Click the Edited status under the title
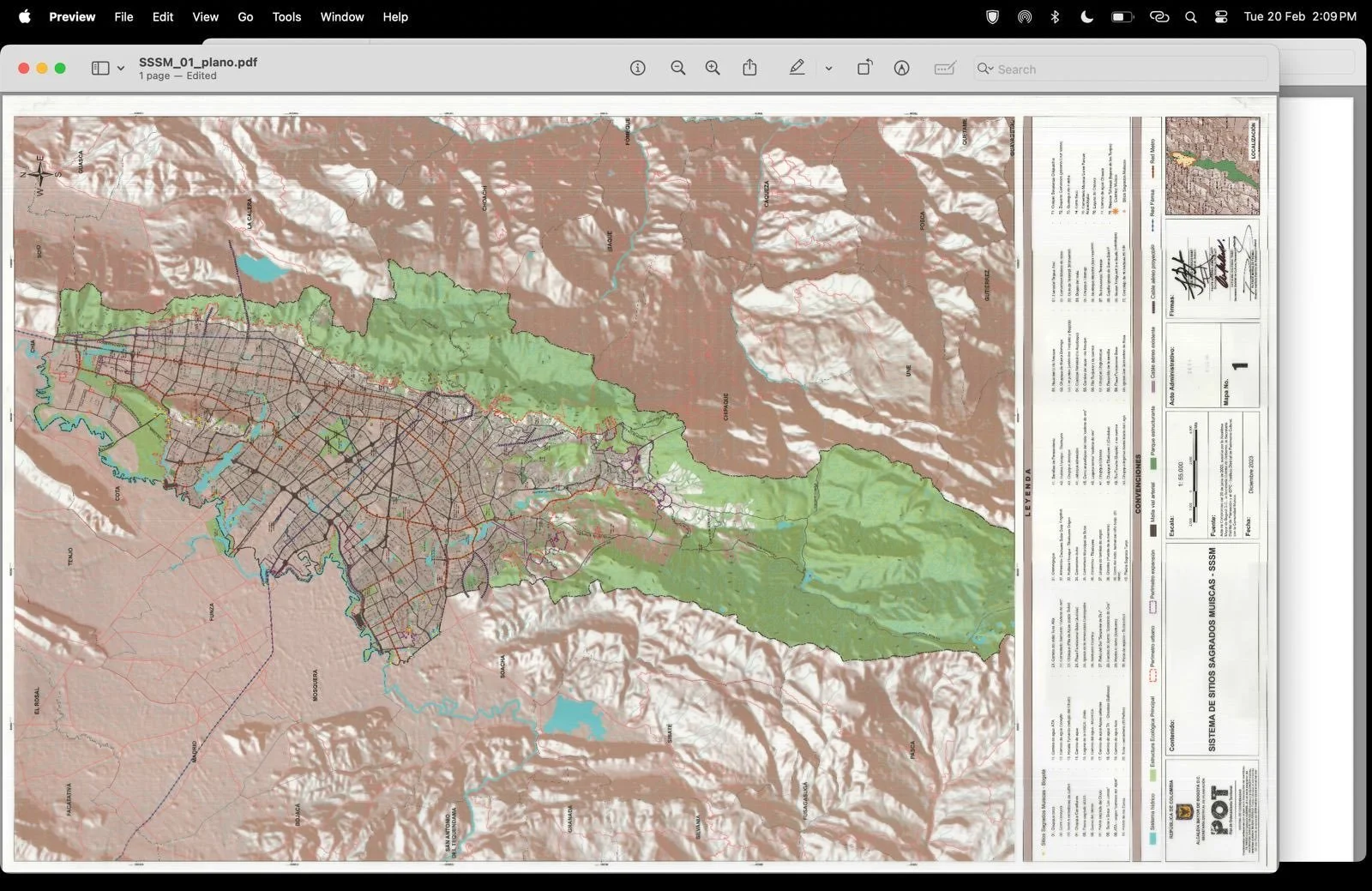 click(202, 75)
